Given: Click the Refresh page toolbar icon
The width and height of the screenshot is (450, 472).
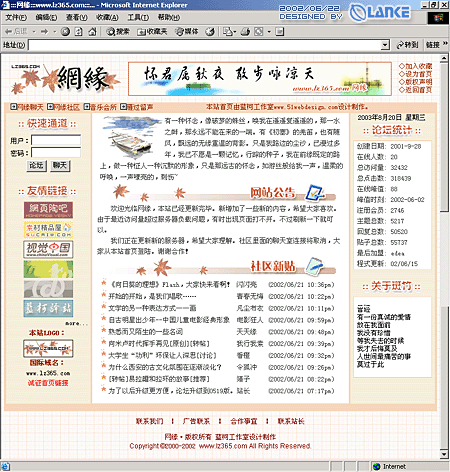Looking at the screenshot, I should 78,32.
